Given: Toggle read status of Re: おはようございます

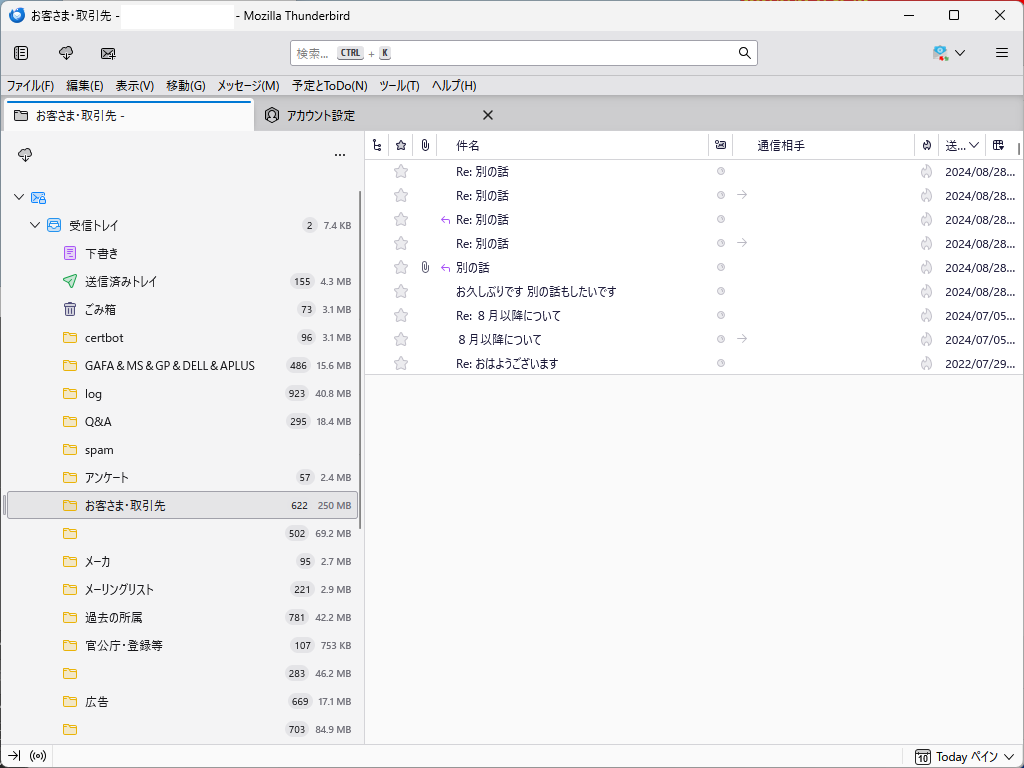Looking at the screenshot, I should [721, 363].
